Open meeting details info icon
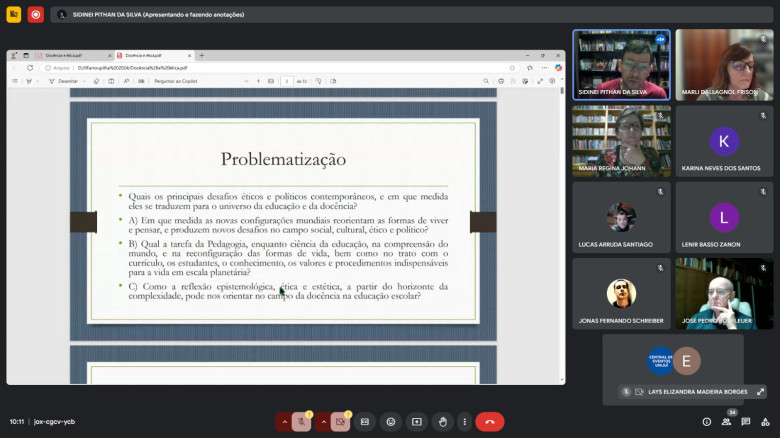Viewport: 780px width, 438px height. pos(707,422)
